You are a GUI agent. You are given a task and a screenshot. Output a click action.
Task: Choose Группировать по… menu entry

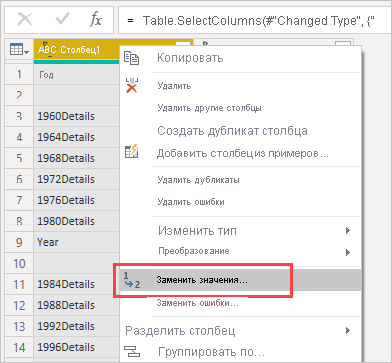[211, 352]
